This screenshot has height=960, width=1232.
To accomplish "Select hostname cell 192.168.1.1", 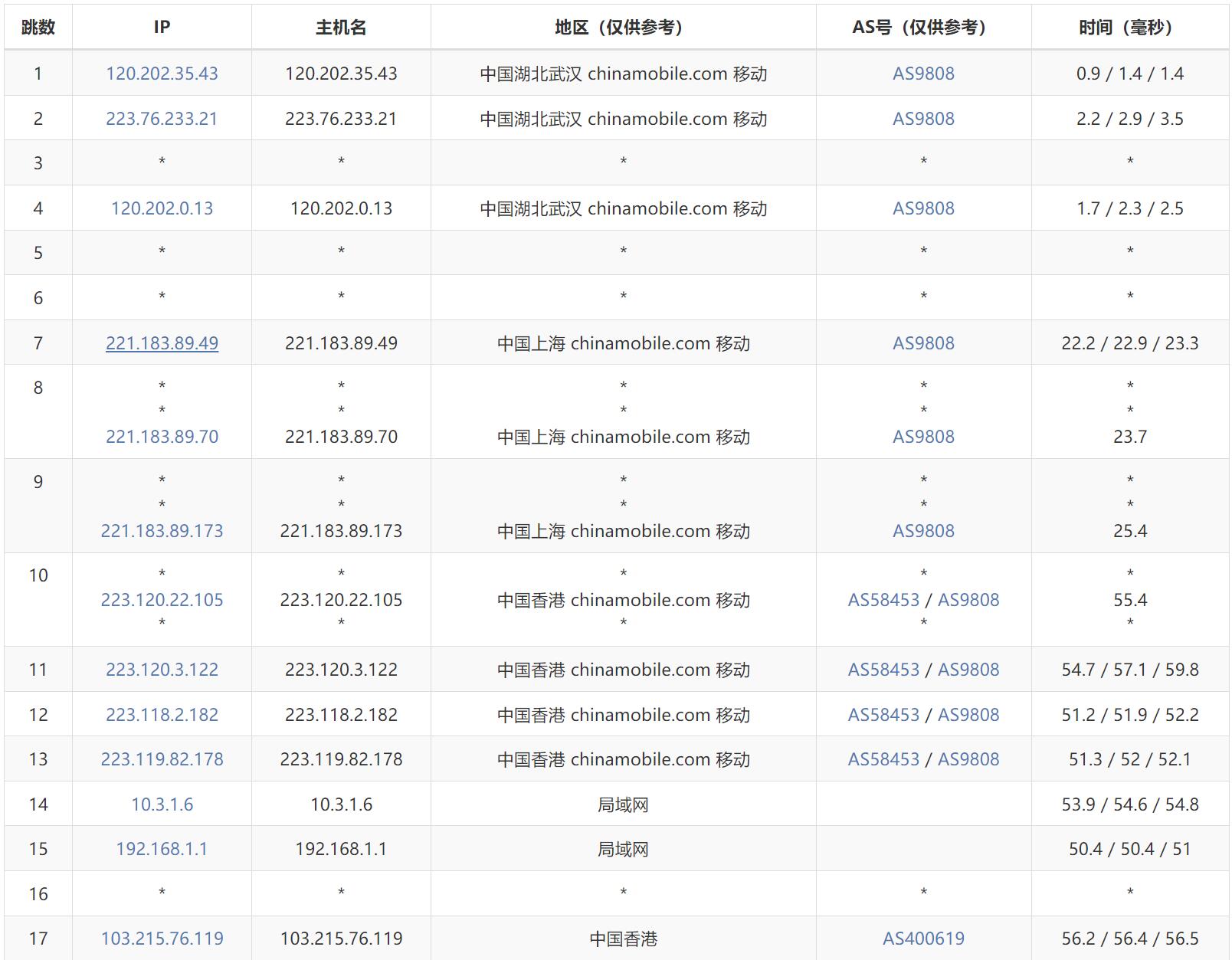I will (341, 849).
